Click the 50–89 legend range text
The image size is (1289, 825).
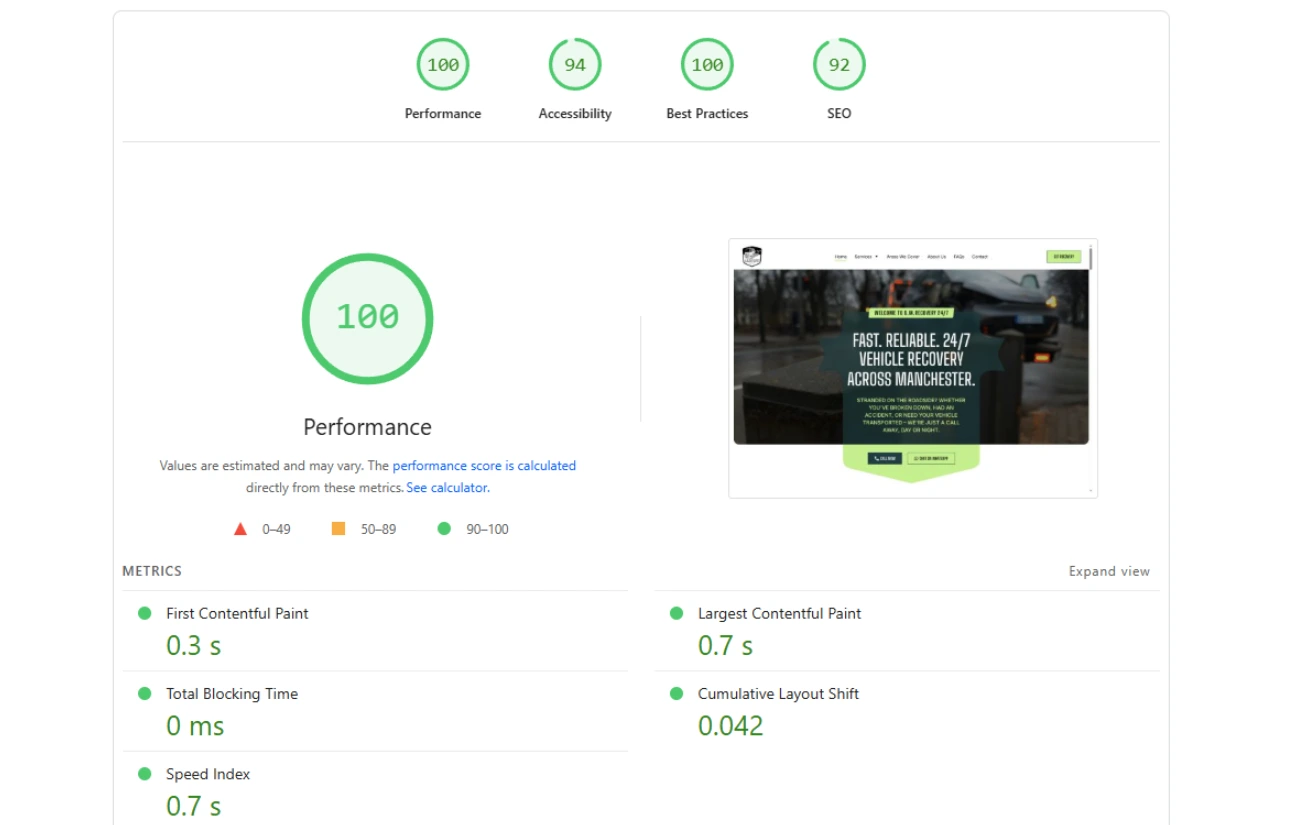point(378,529)
